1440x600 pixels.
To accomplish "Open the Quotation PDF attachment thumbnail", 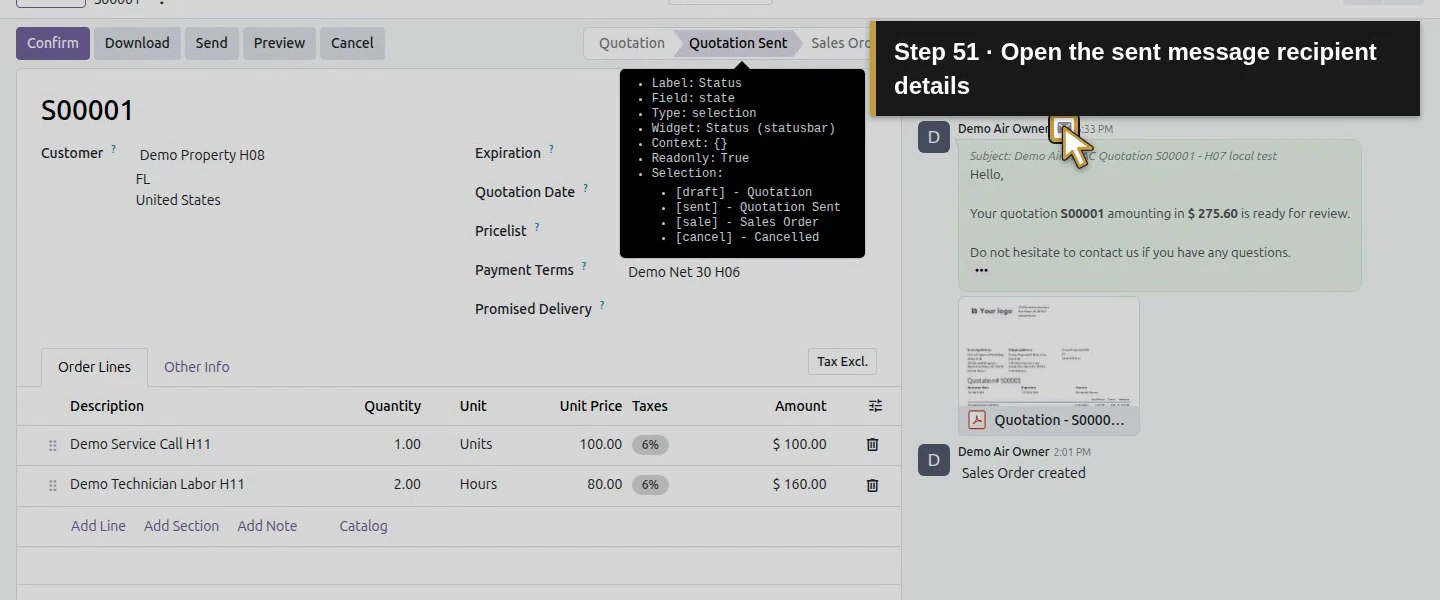I will tap(1048, 352).
